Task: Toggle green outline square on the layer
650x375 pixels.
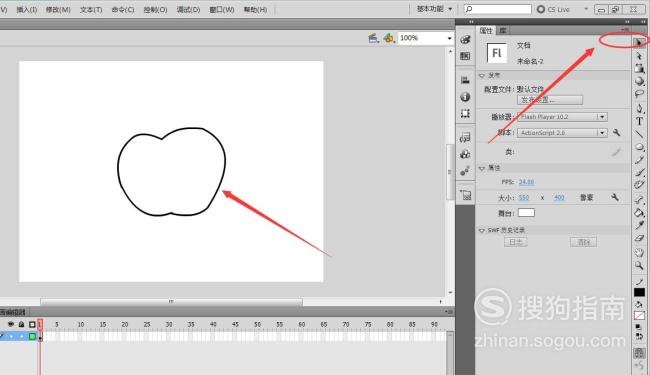Action: (32, 336)
